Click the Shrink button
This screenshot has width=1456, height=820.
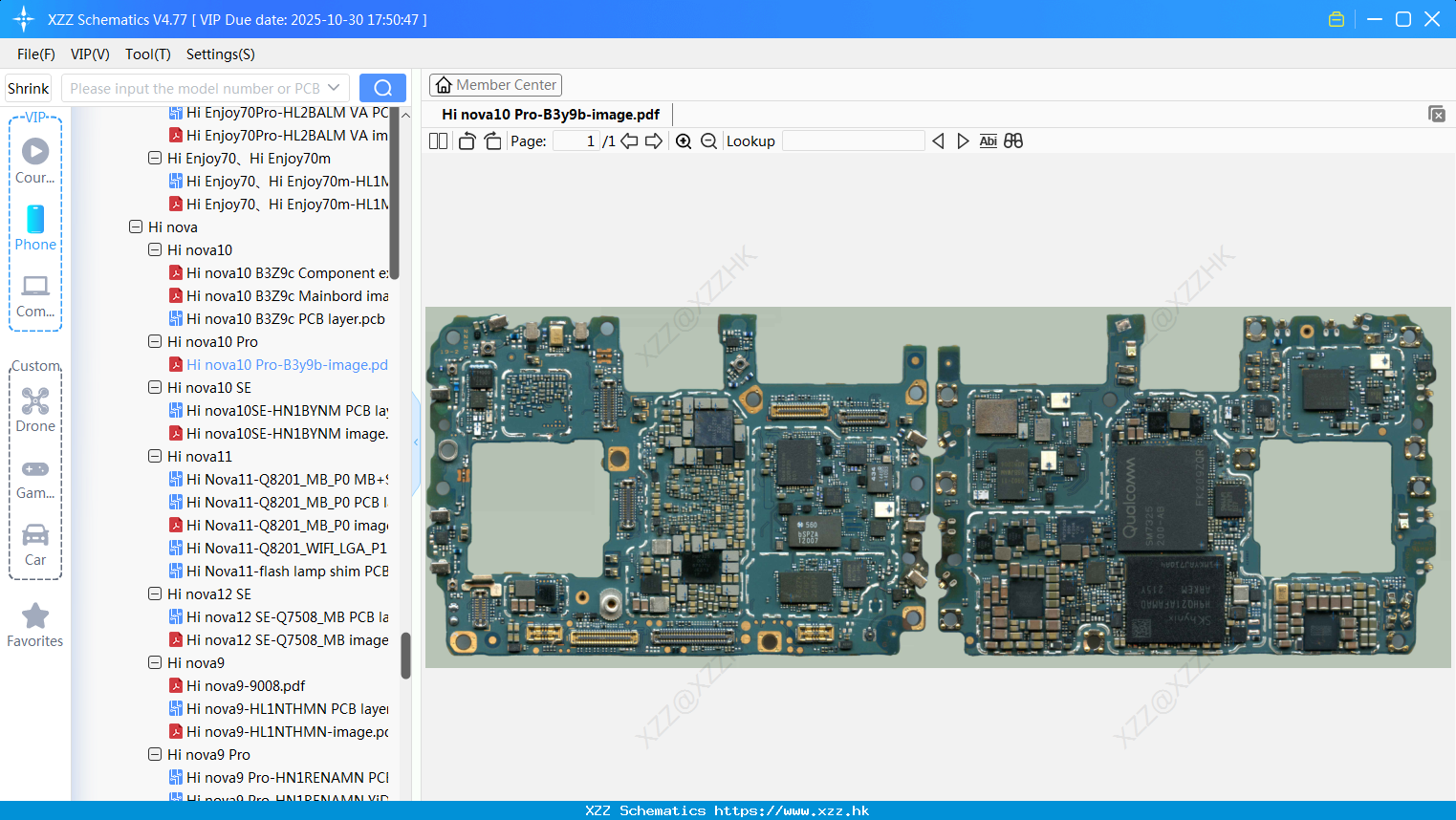tap(29, 88)
